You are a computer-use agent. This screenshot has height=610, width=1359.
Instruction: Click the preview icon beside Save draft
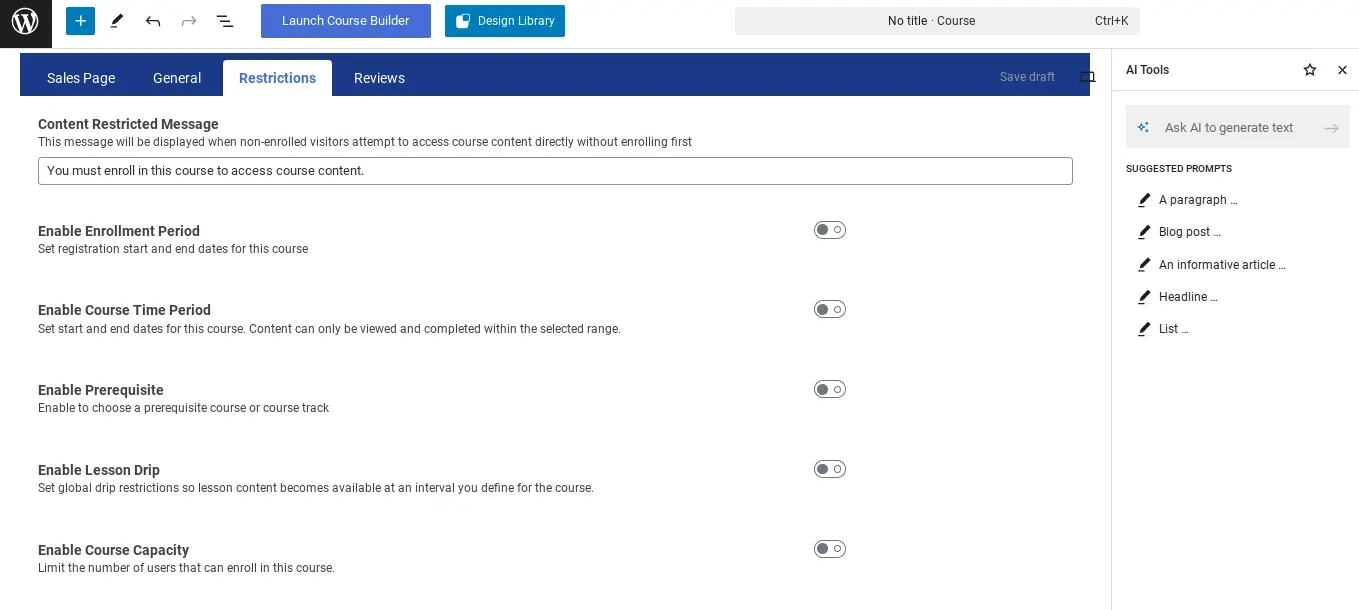(x=1088, y=77)
